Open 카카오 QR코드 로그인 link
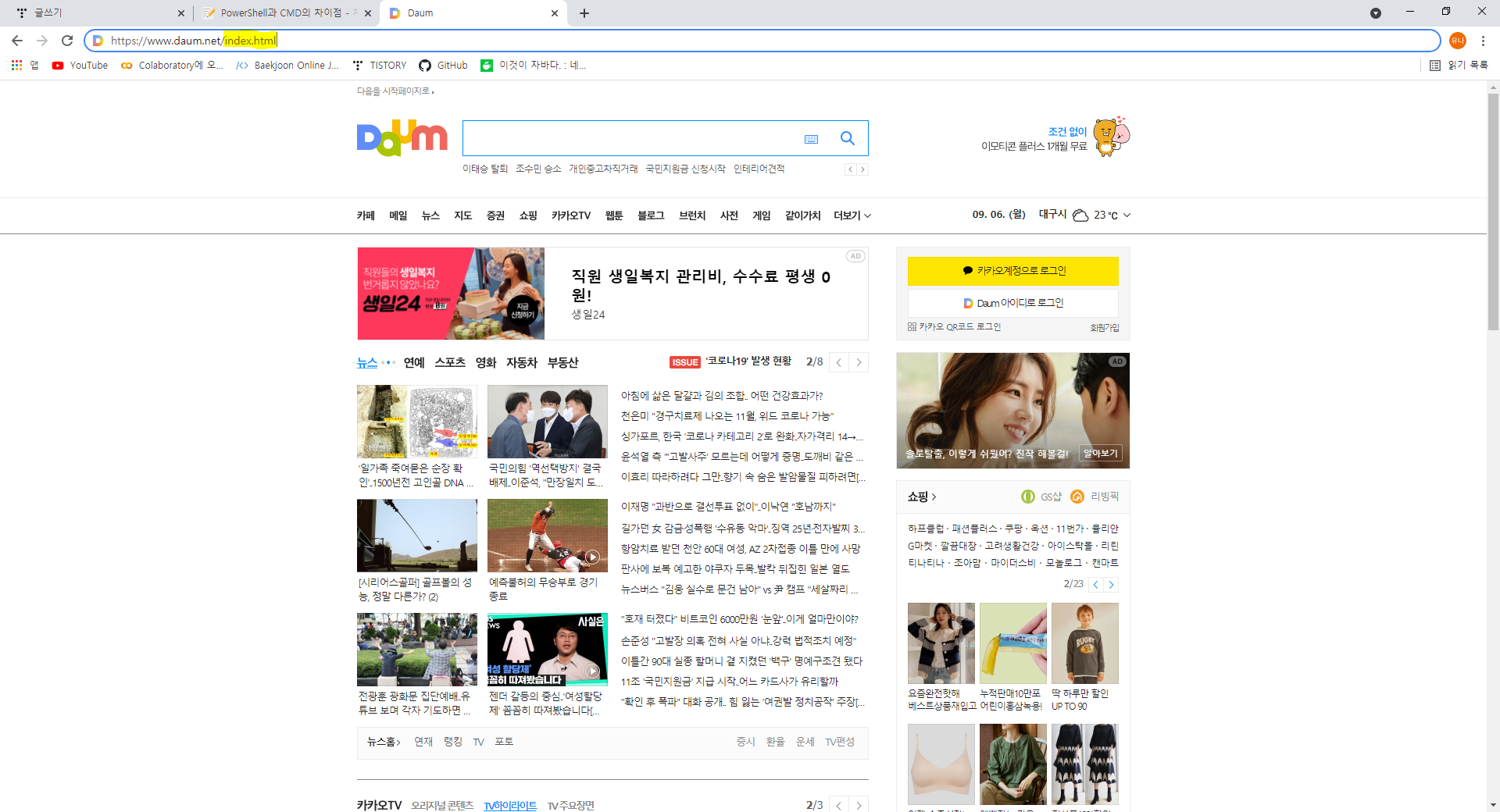 [x=954, y=327]
